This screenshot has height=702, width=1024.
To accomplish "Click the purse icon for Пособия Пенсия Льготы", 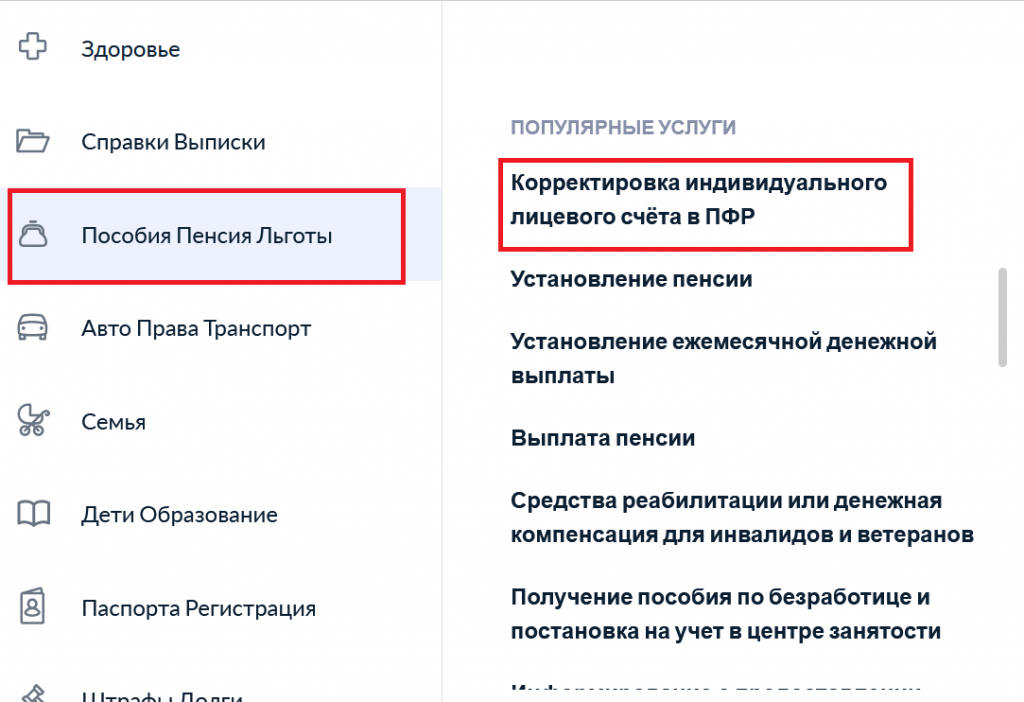I will pyautogui.click(x=33, y=236).
